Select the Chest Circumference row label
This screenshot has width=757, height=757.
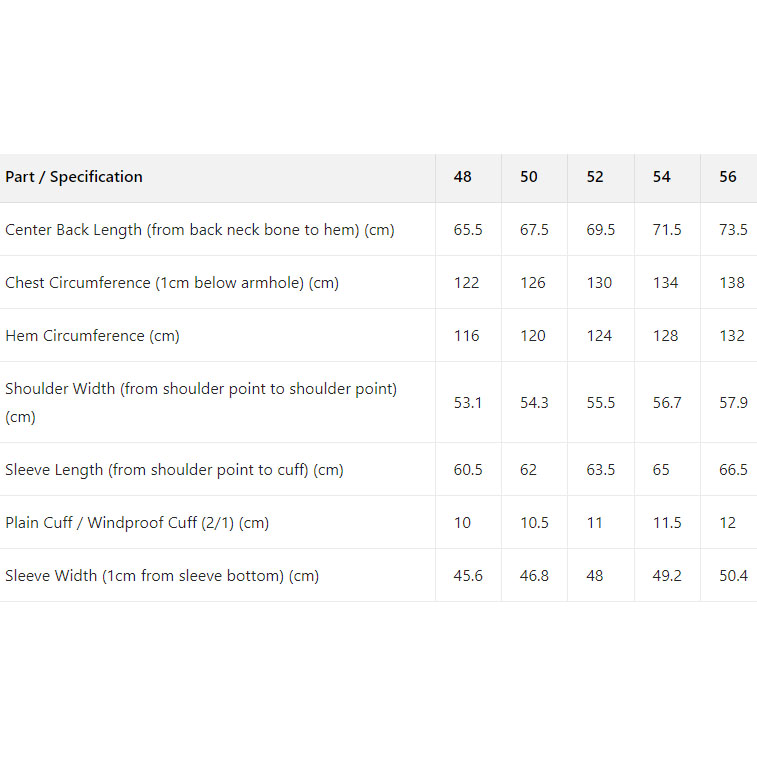pos(172,283)
